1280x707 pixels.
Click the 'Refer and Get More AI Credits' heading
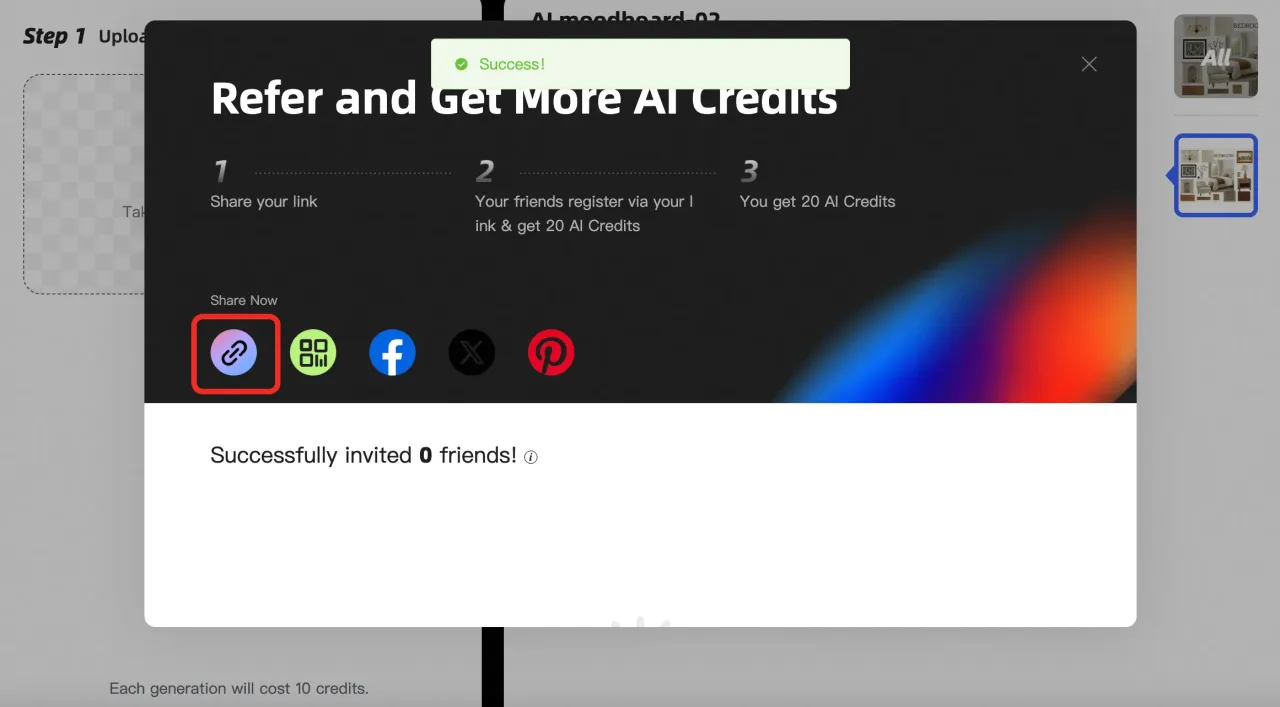point(524,98)
